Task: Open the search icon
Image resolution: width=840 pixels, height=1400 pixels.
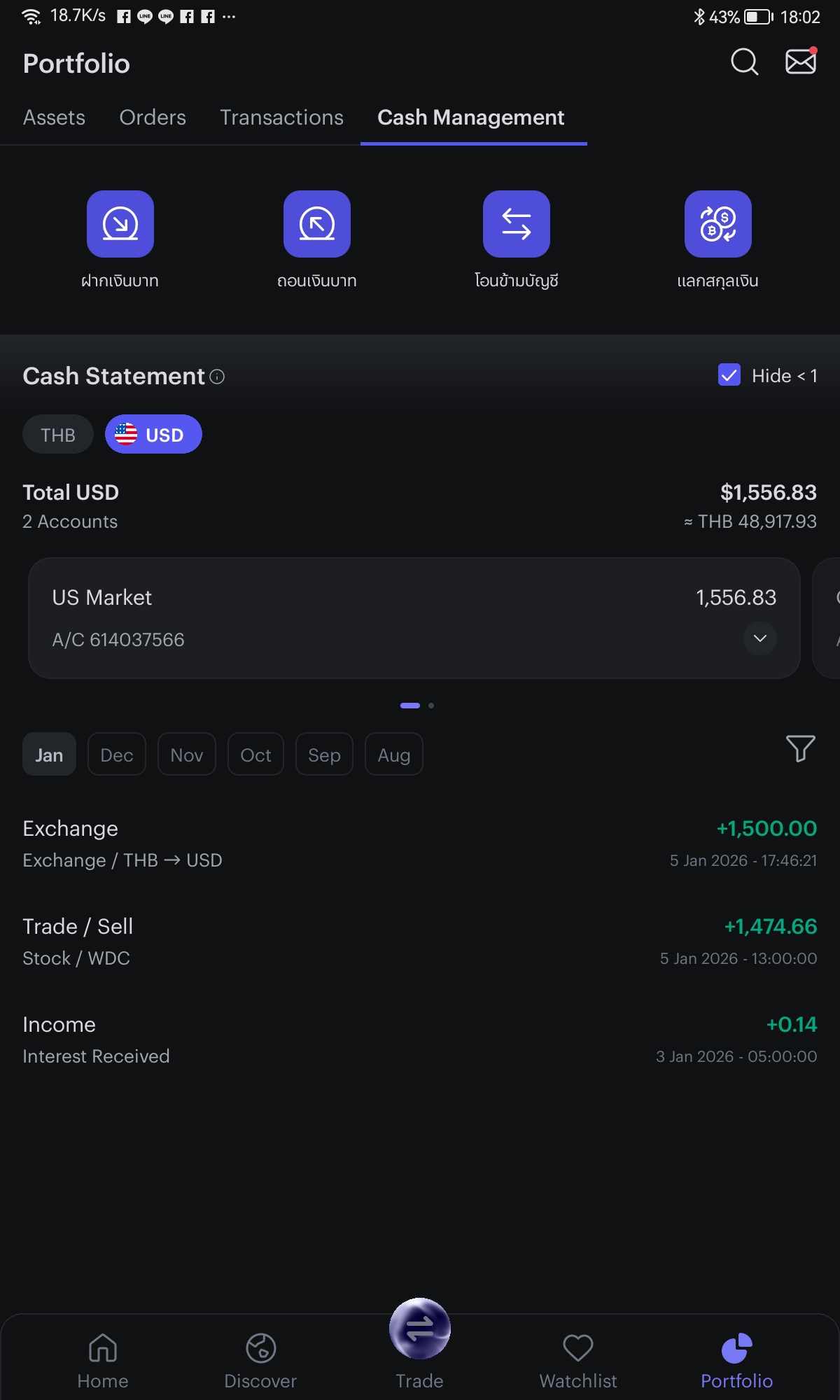Action: [744, 62]
